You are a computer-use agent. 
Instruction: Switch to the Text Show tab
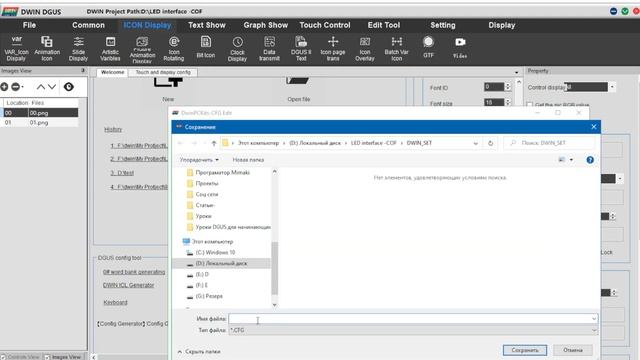pos(207,25)
